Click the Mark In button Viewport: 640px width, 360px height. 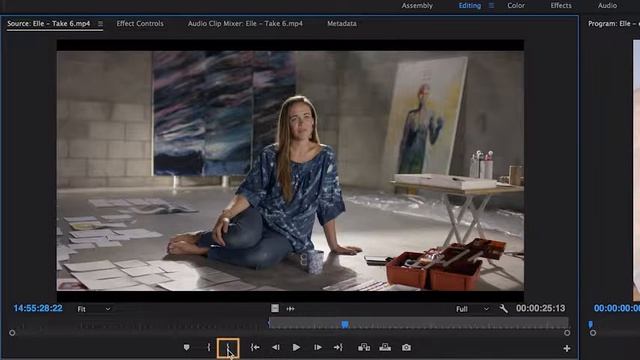click(209, 347)
